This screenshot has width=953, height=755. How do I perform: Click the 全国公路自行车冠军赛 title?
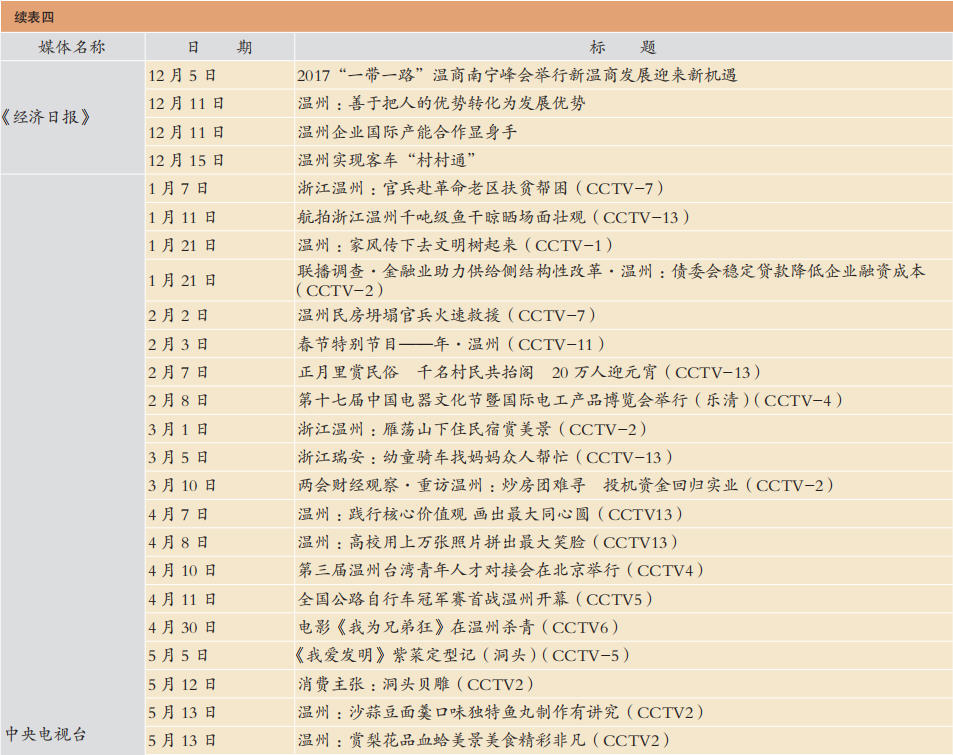click(475, 599)
